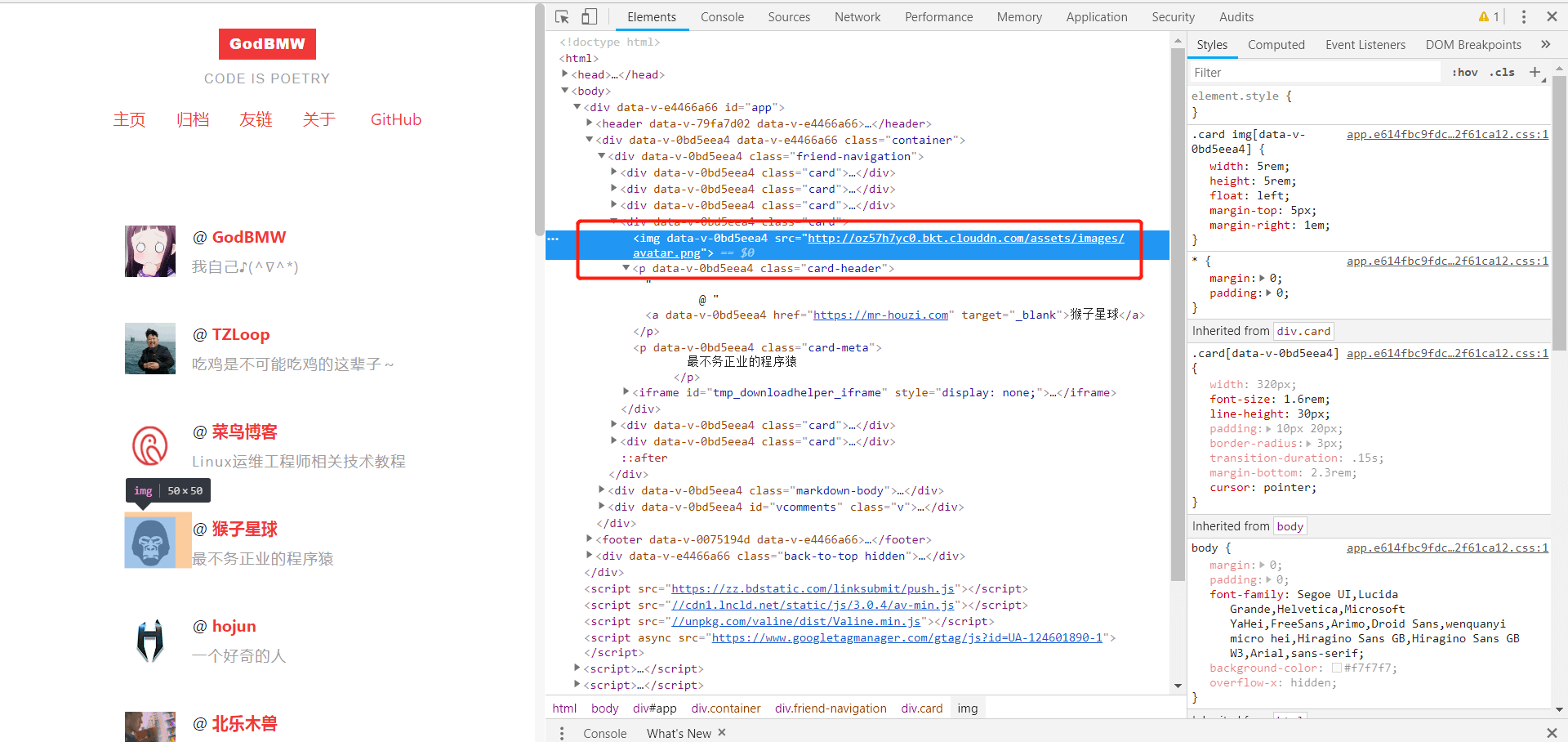Click the #f7f7f7 background color swatch
The image size is (1568, 742).
pos(1337,668)
